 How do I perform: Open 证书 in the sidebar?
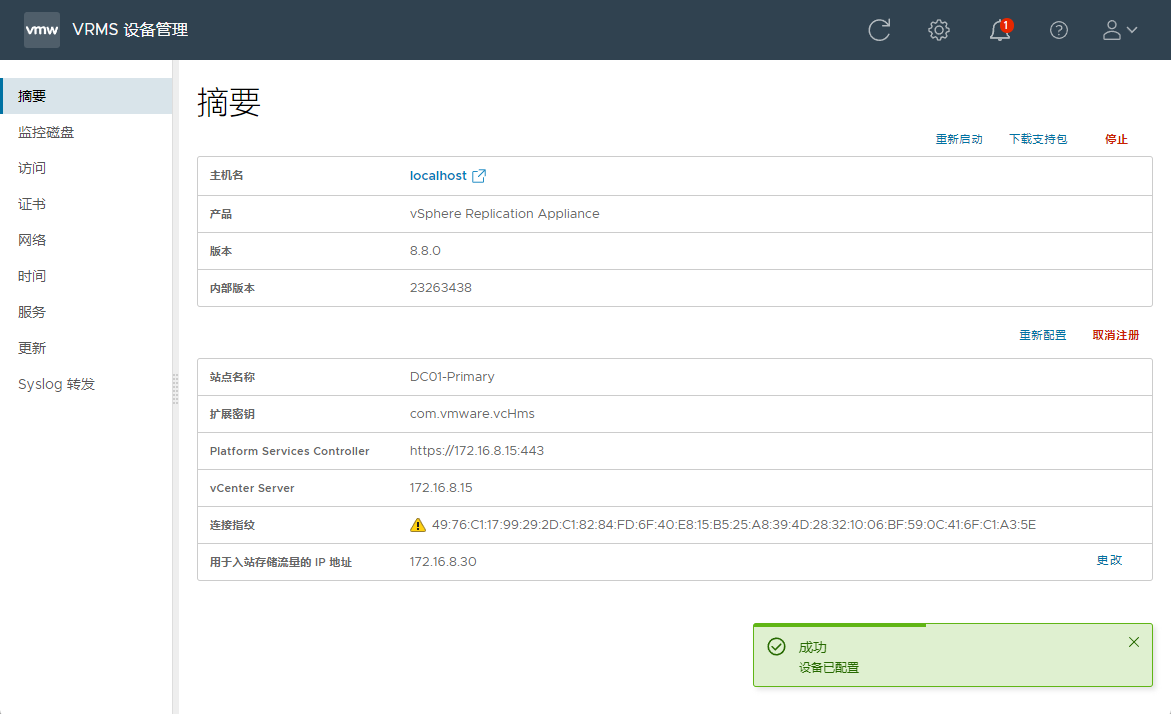coord(87,204)
